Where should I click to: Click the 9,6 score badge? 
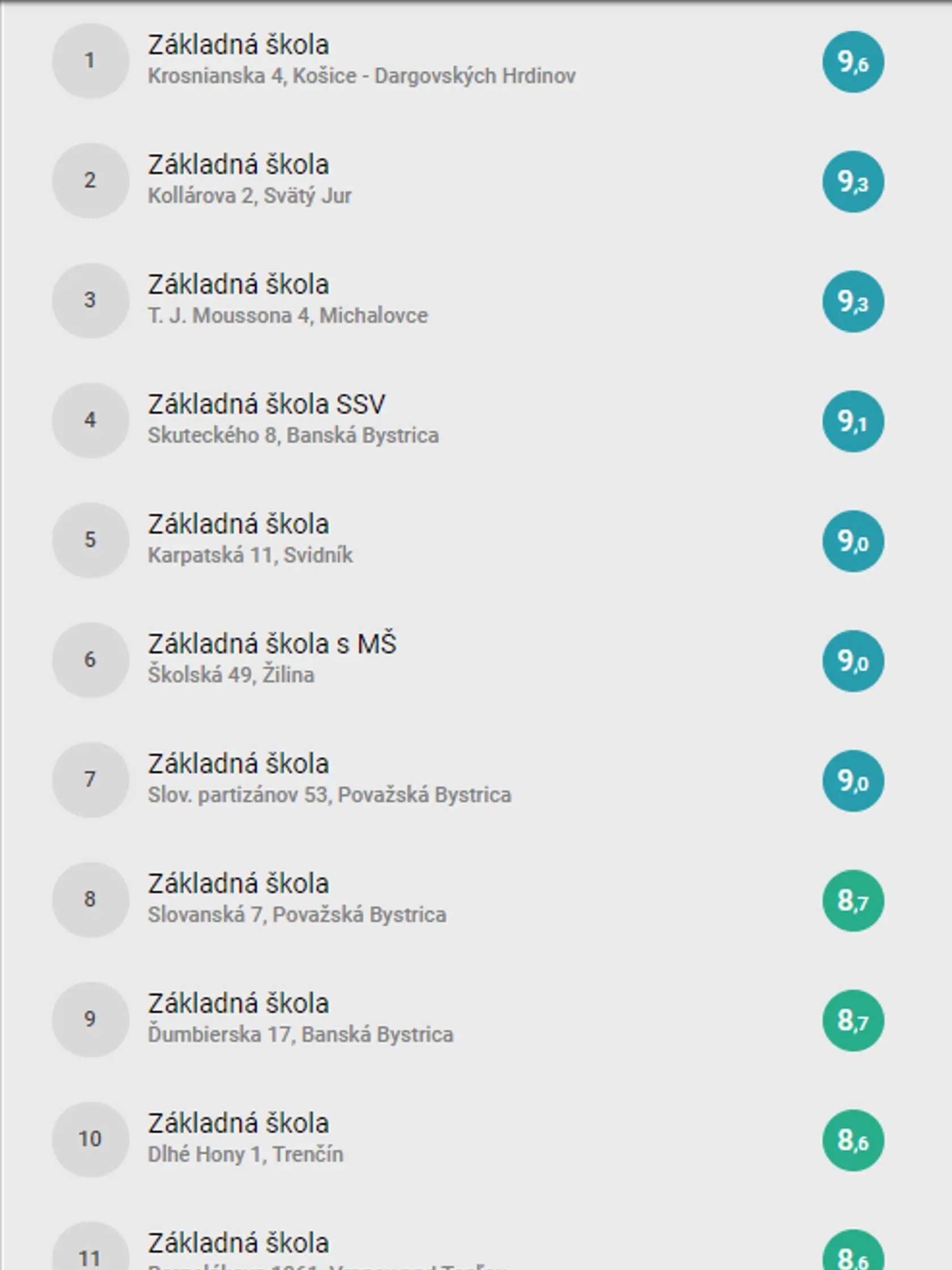[x=853, y=62]
